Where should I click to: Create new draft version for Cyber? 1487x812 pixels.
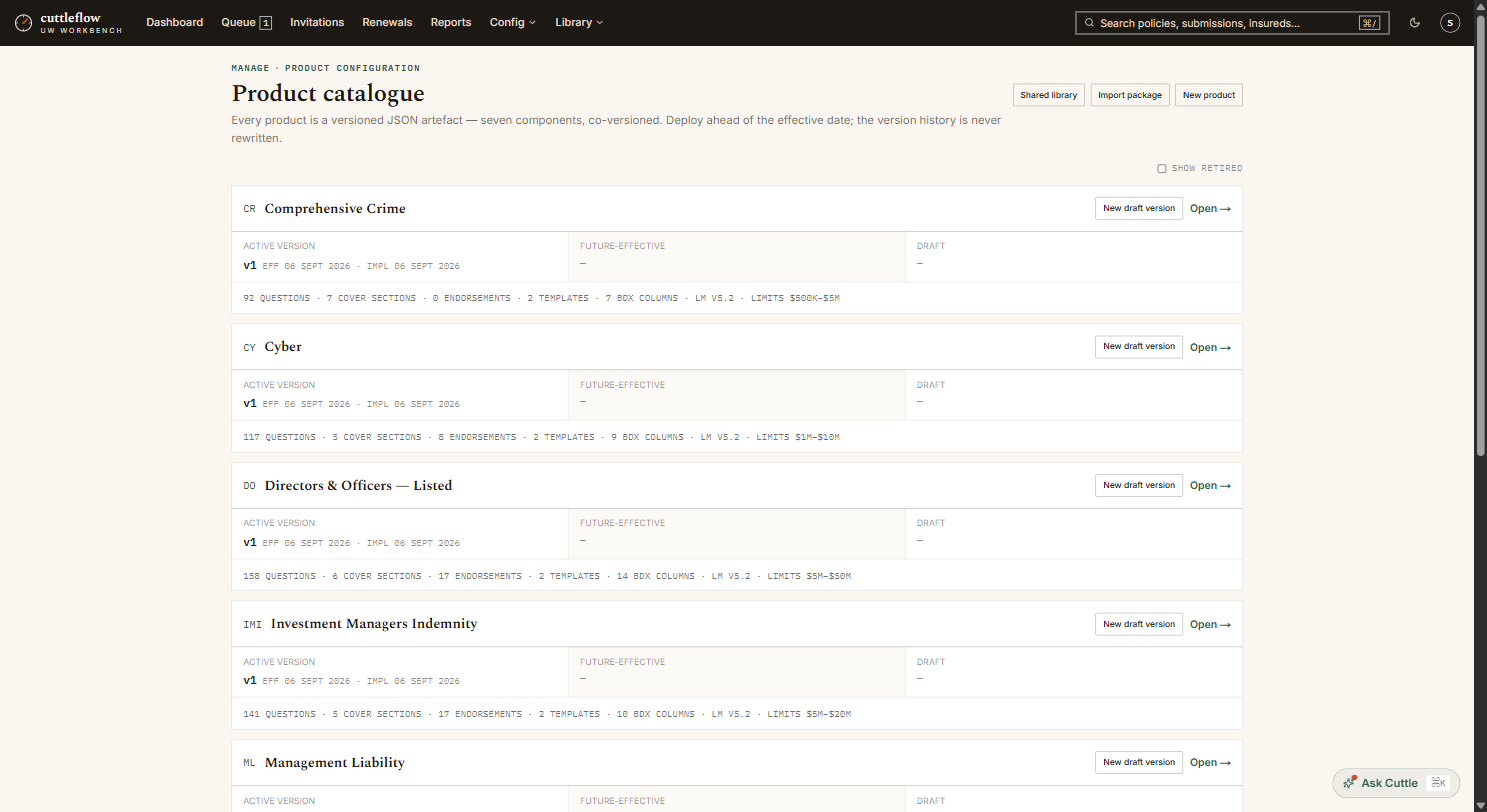coord(1139,346)
